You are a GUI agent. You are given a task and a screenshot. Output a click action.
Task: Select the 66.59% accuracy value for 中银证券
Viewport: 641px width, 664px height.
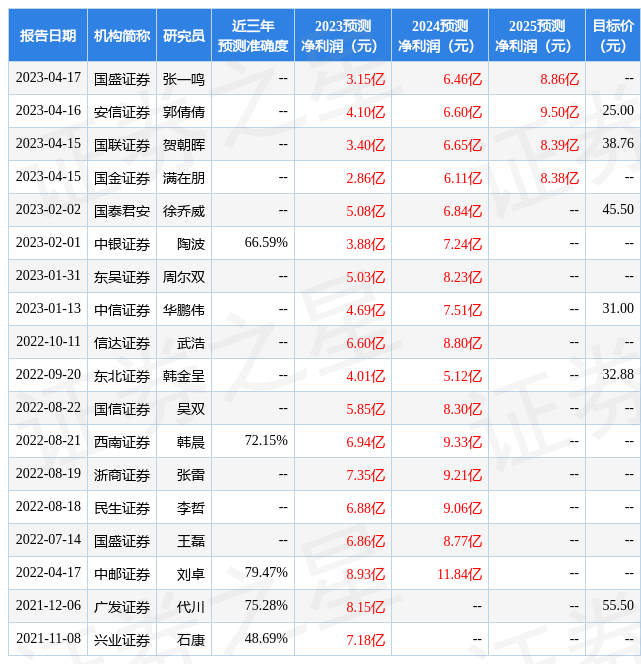(266, 243)
